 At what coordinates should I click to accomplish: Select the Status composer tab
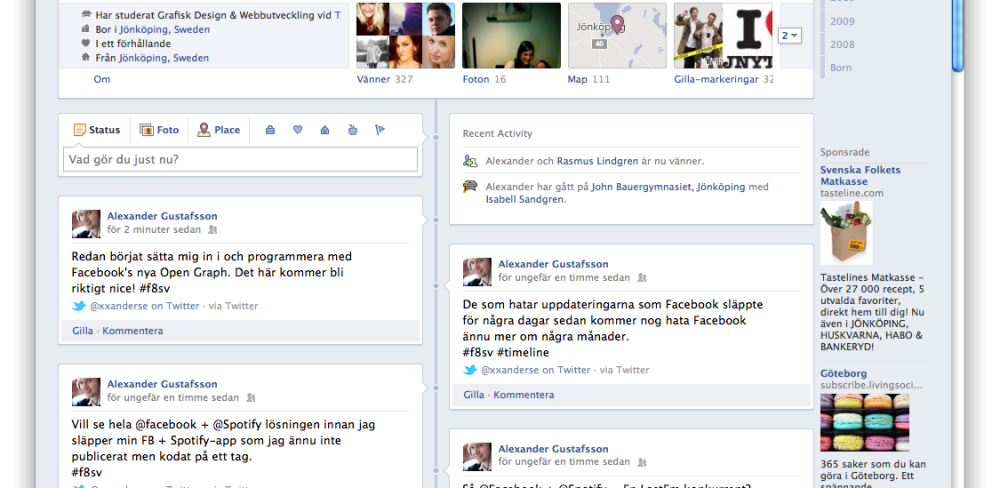[97, 130]
